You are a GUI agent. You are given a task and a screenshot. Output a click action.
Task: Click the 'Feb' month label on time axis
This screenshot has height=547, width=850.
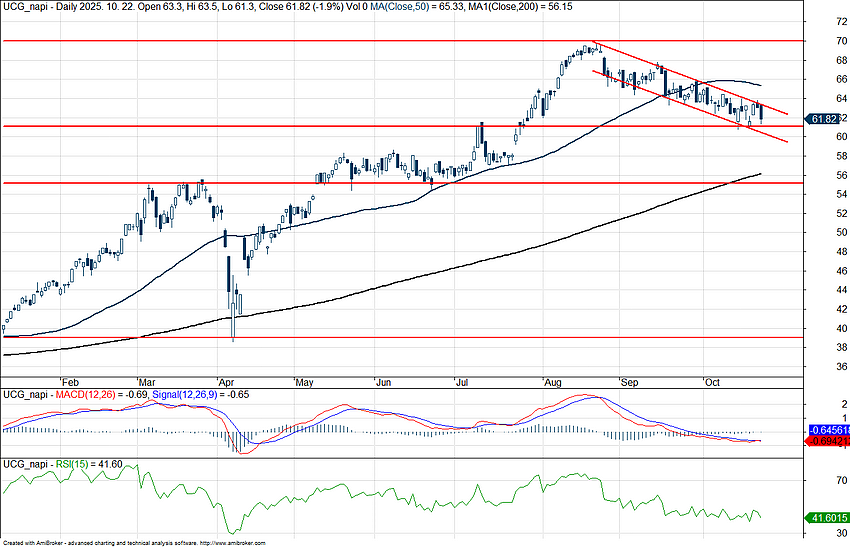tap(69, 382)
